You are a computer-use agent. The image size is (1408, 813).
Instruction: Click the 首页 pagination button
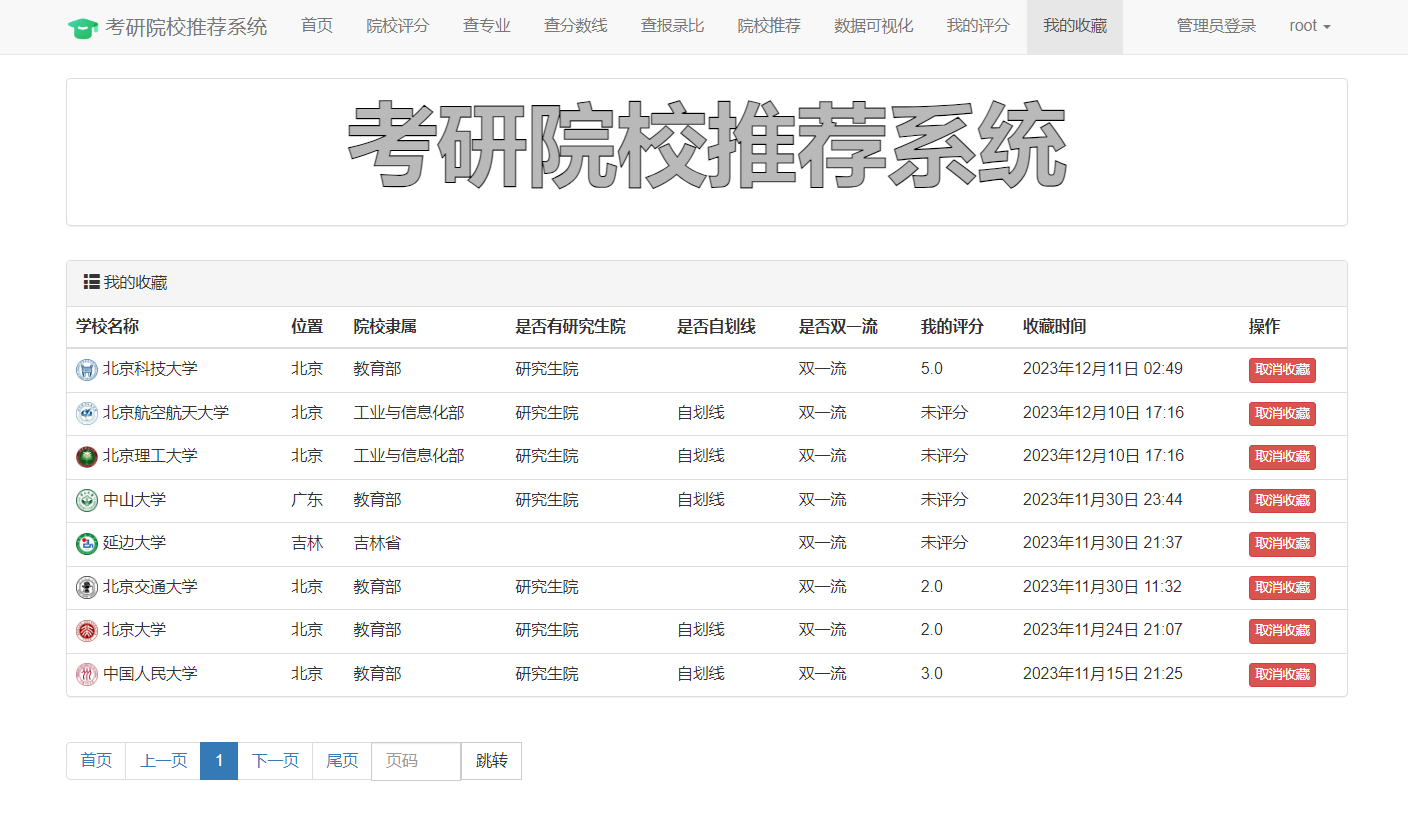click(96, 761)
